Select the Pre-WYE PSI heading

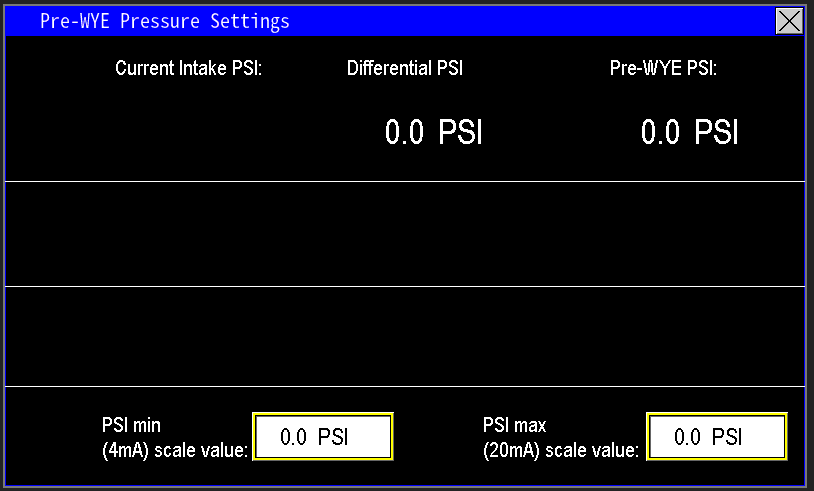663,69
